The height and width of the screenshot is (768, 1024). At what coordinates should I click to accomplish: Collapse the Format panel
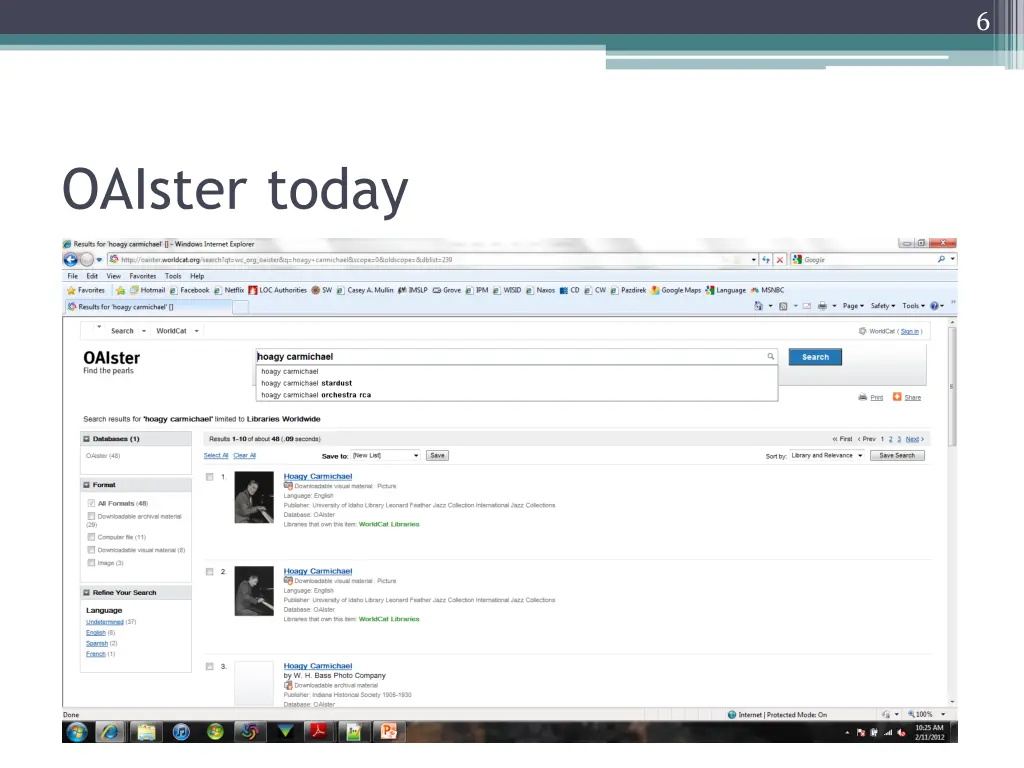(x=86, y=485)
